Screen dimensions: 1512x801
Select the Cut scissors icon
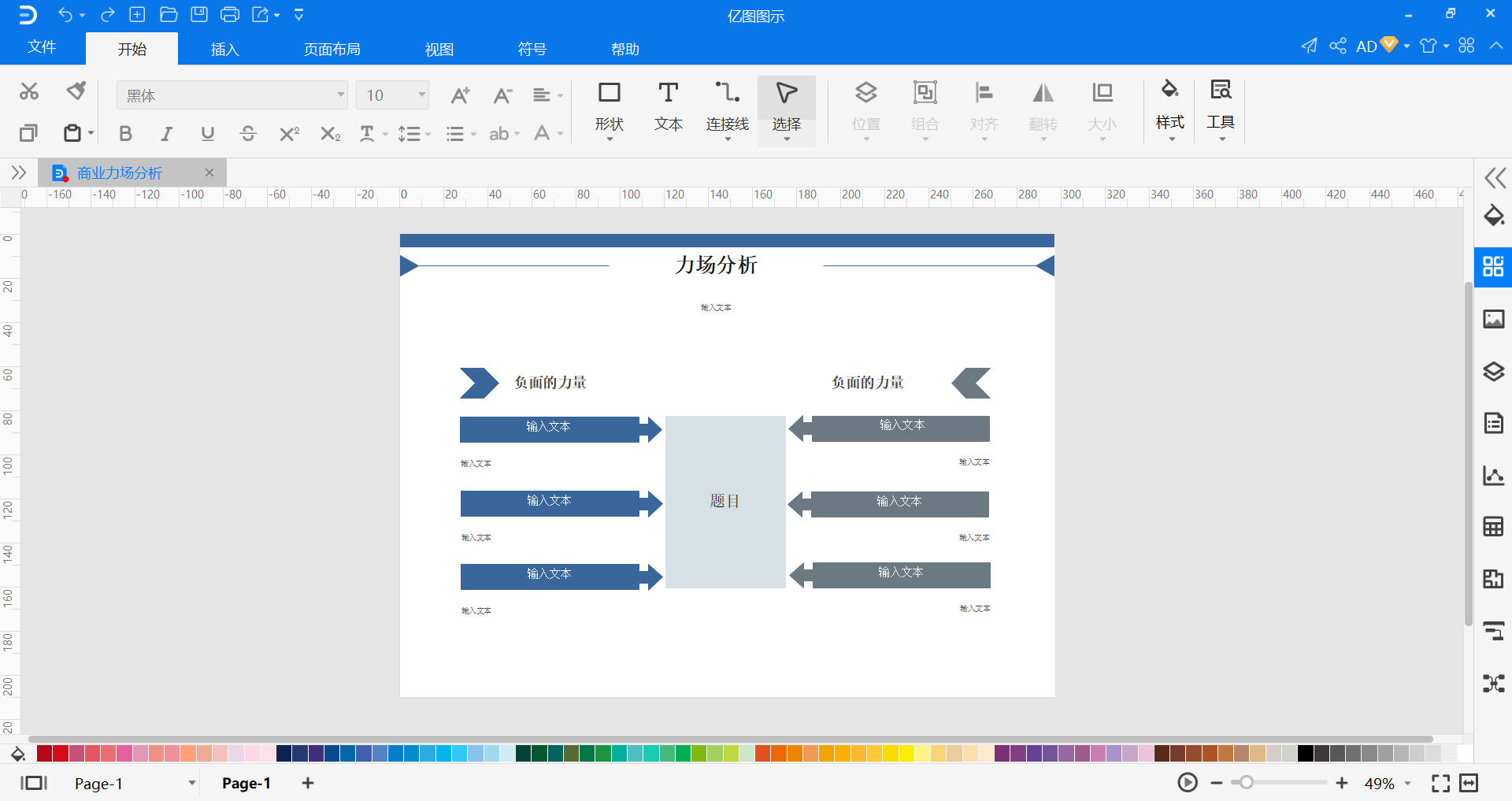pyautogui.click(x=29, y=91)
